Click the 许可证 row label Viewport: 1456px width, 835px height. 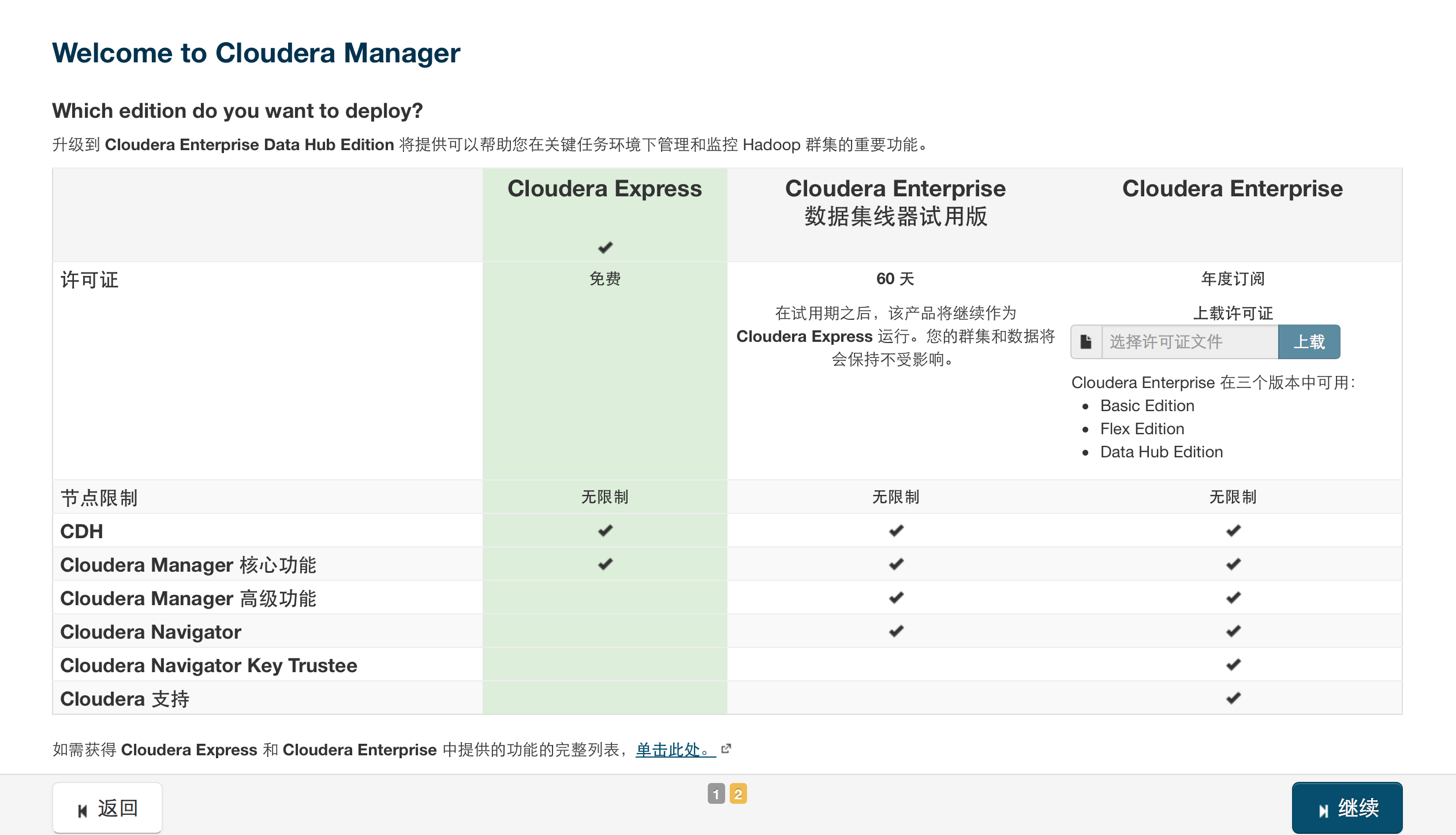coord(89,280)
